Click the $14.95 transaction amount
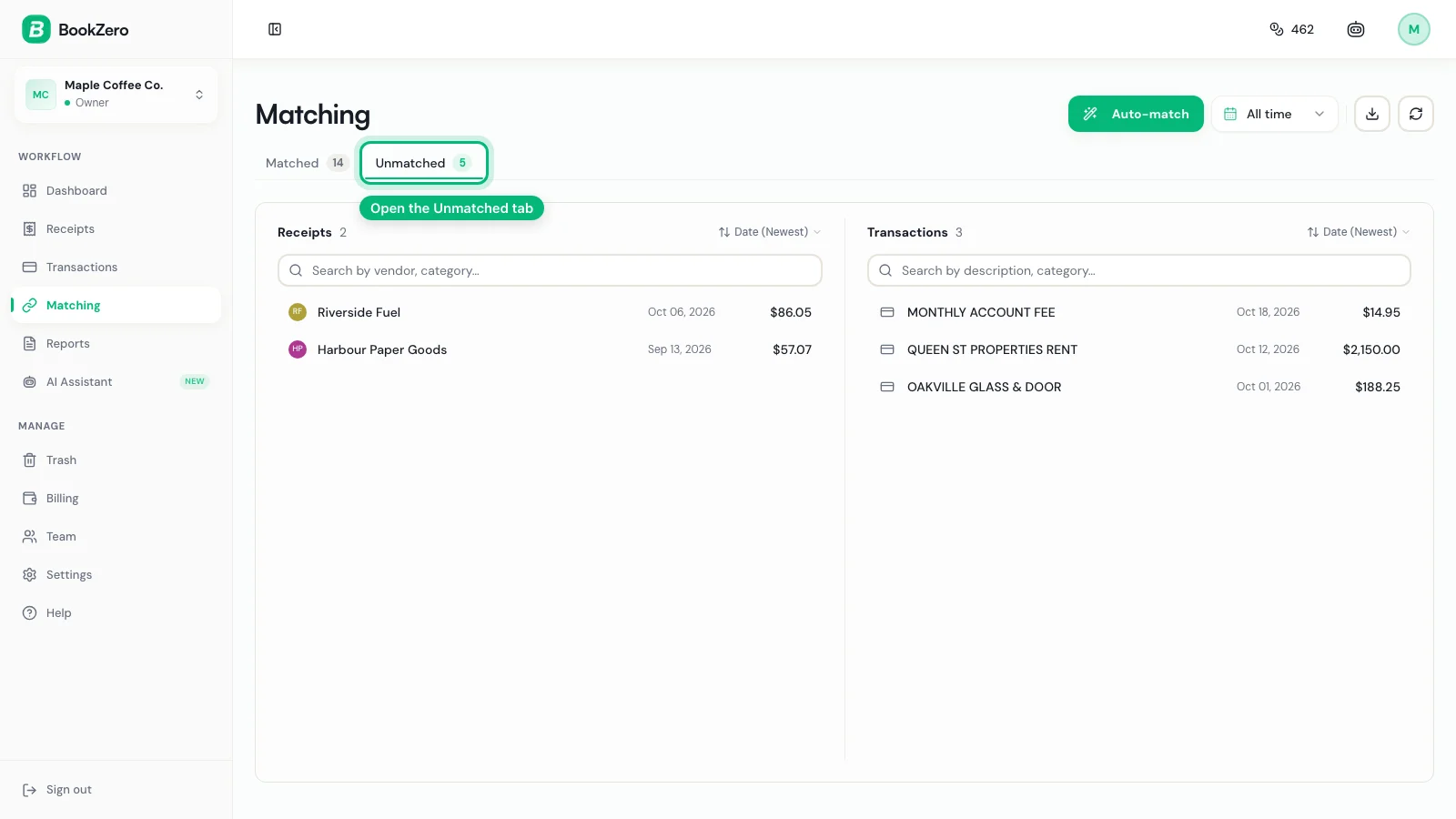The image size is (1456, 819). click(x=1381, y=312)
